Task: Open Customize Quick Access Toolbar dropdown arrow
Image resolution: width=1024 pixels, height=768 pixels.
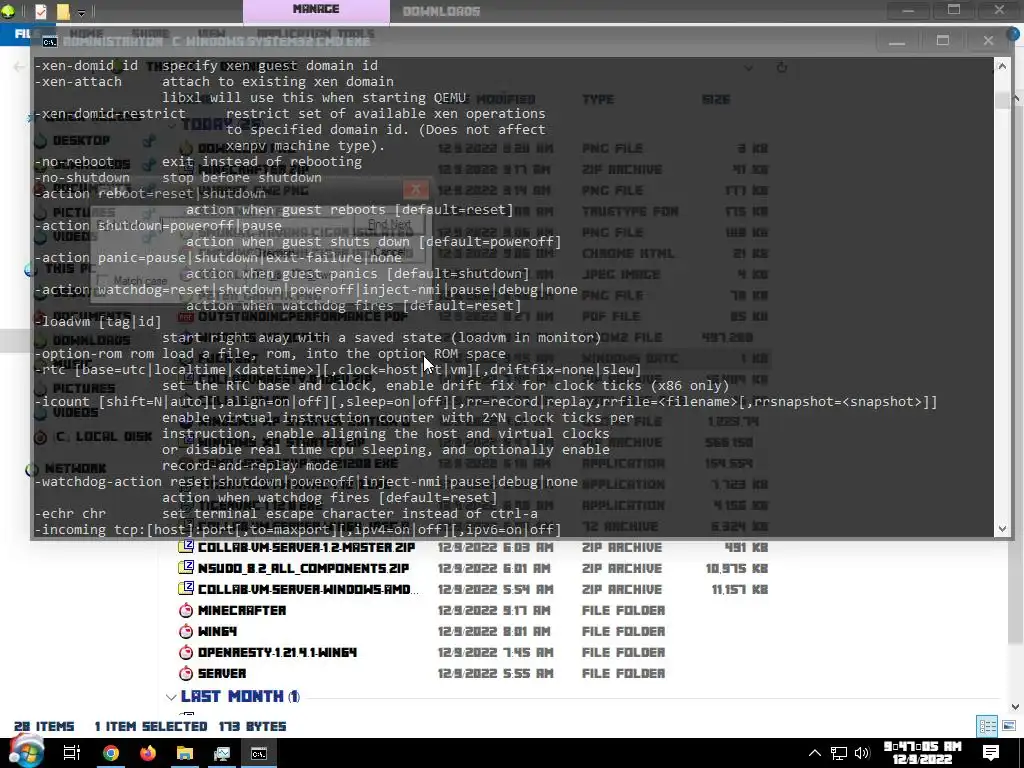Action: (x=82, y=12)
